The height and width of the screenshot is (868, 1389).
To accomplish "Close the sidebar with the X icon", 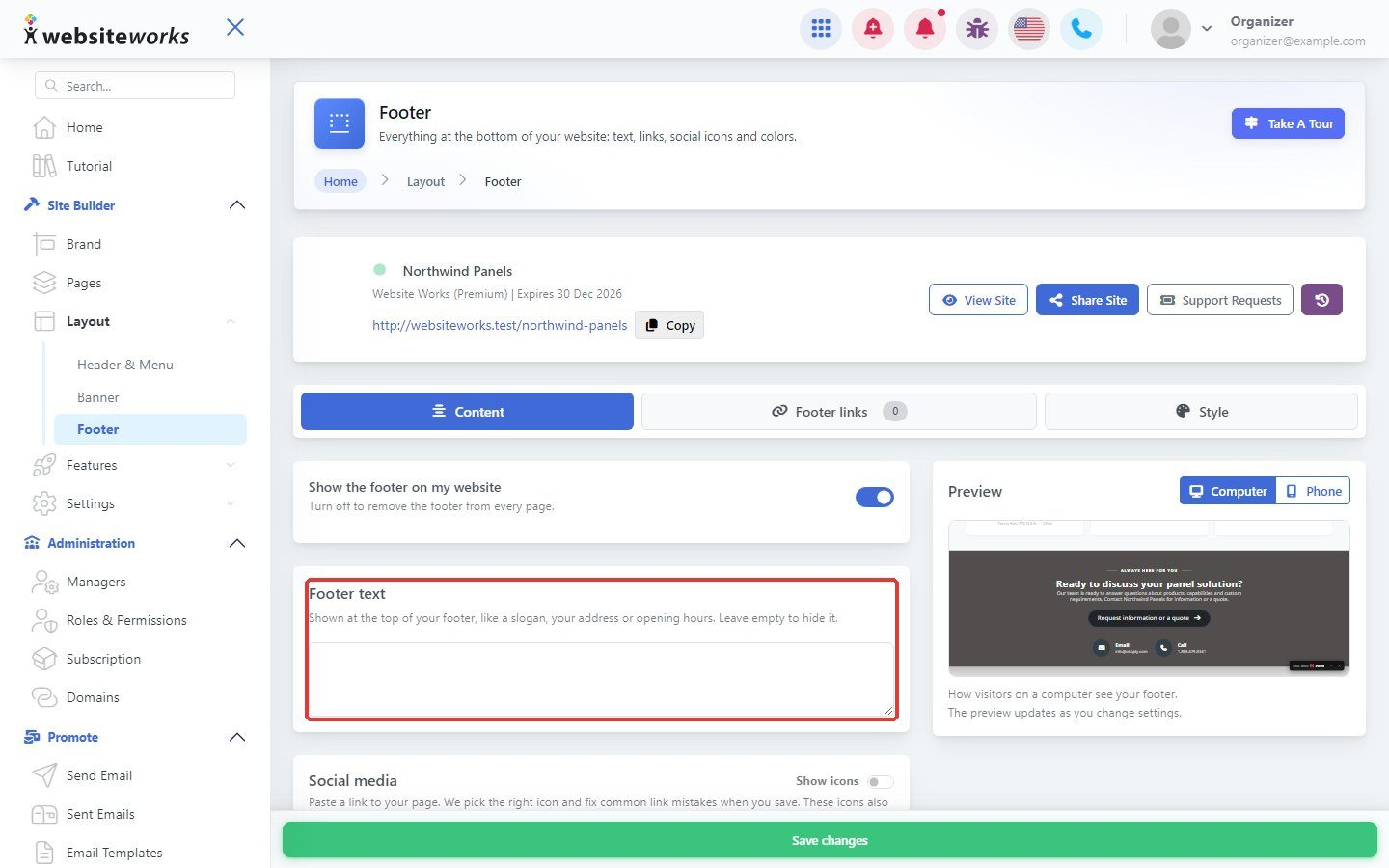I will (235, 27).
